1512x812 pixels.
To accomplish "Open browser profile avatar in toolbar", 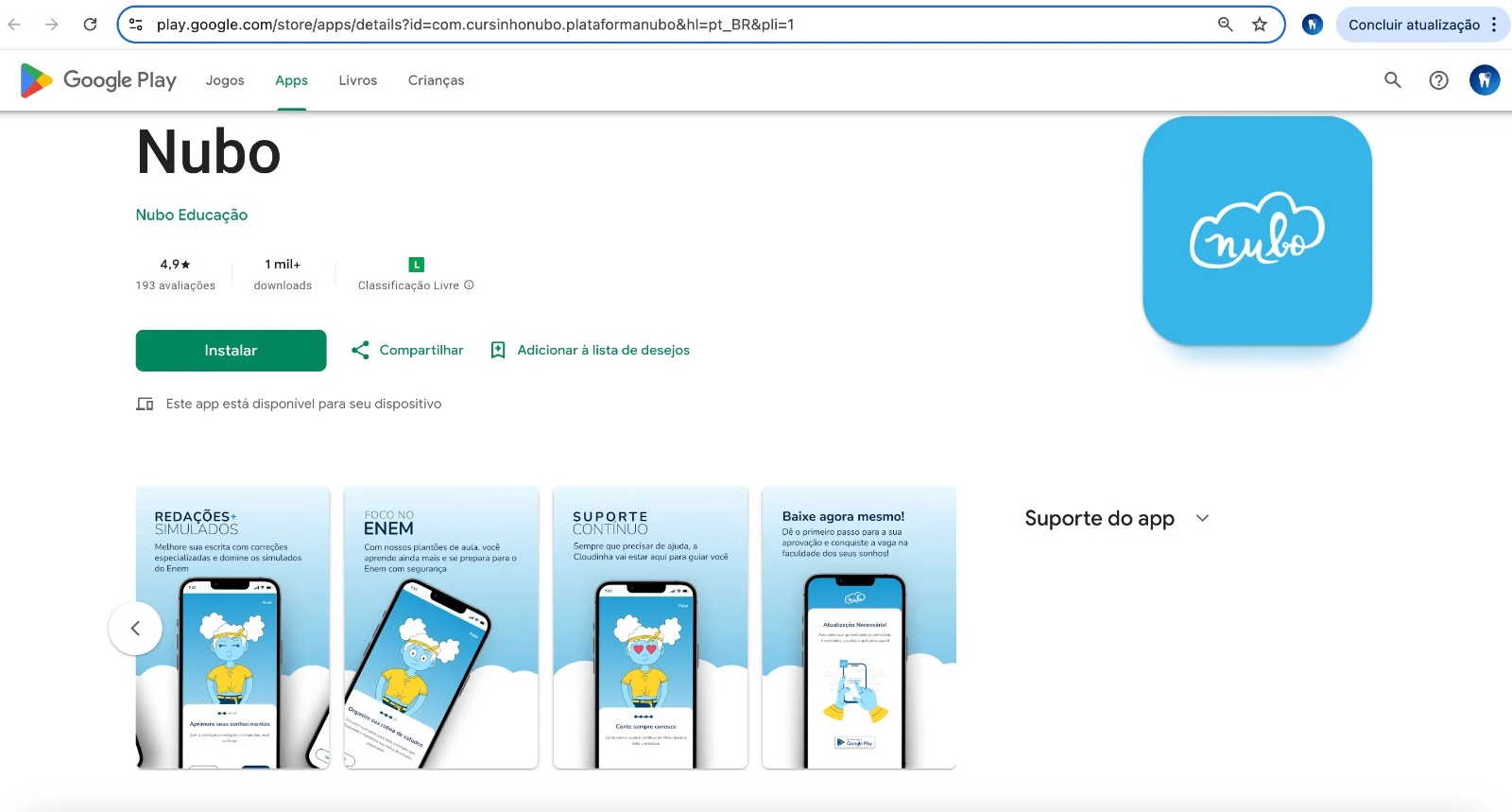I will [1313, 25].
